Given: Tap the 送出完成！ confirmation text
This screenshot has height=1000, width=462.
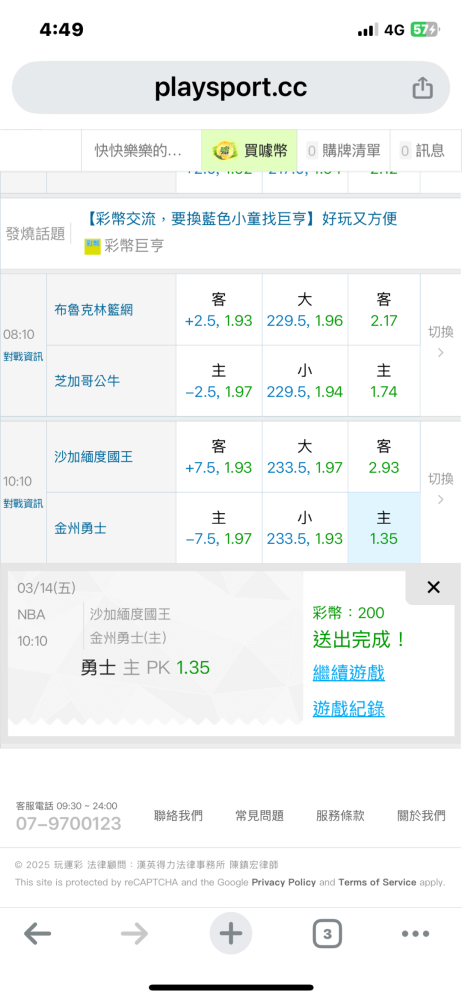Looking at the screenshot, I should coord(359,640).
